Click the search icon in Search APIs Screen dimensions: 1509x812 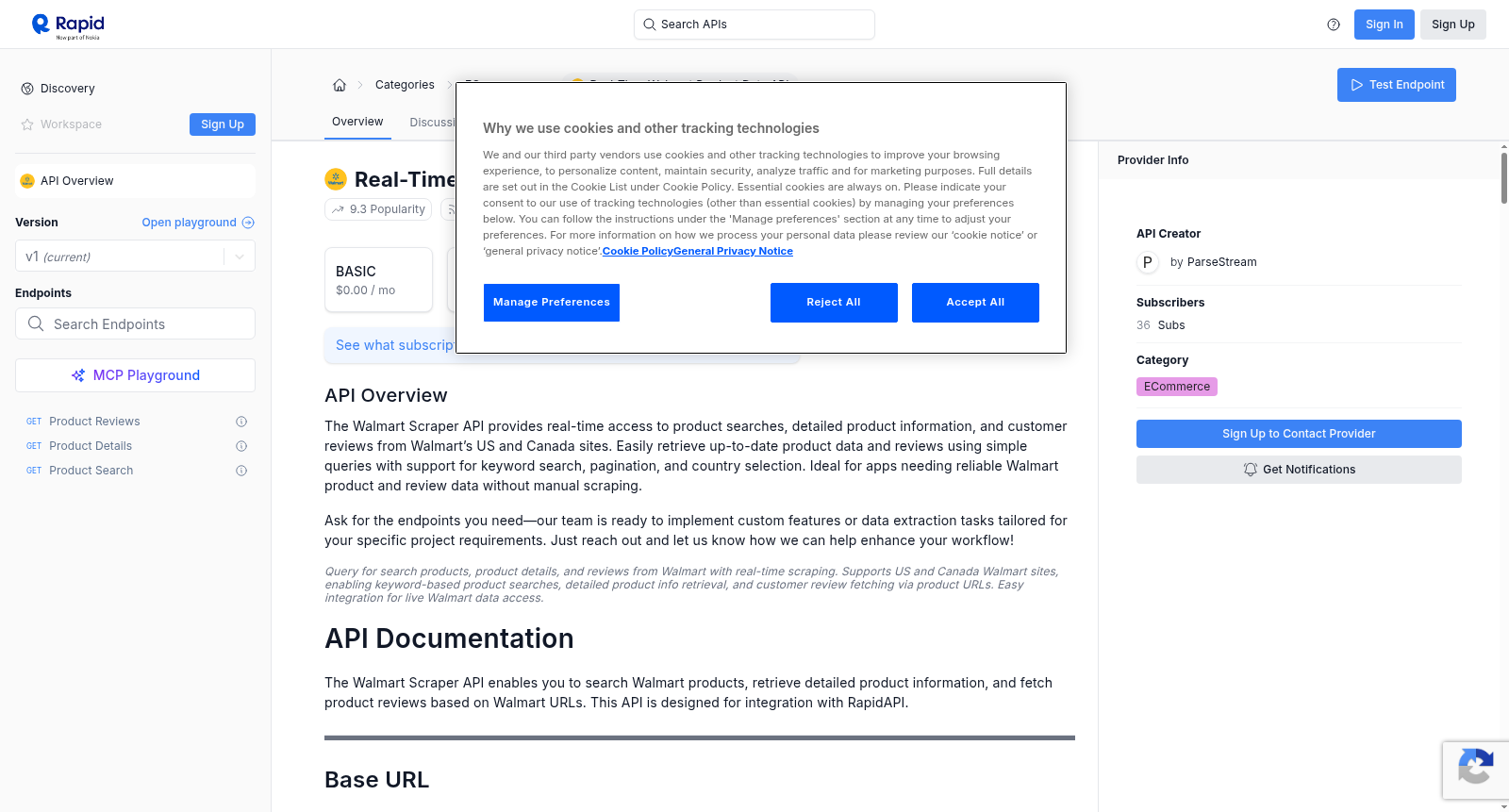649,25
